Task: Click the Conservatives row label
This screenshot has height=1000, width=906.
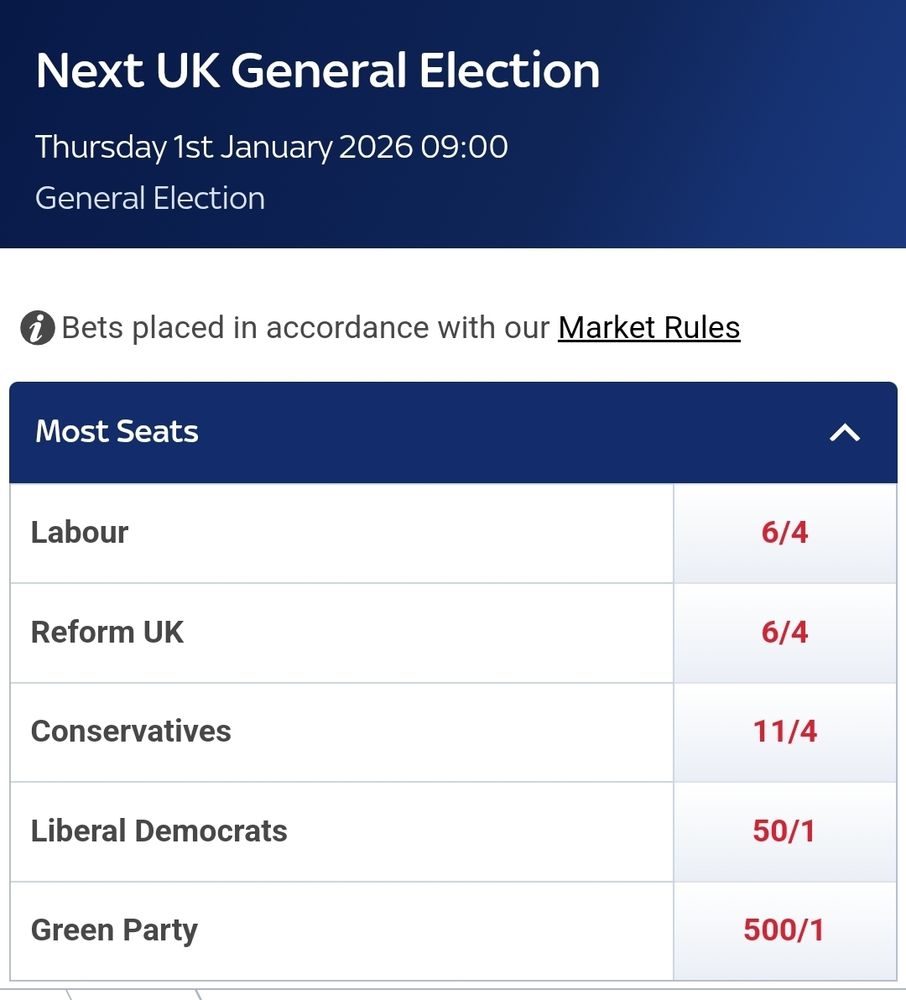Action: pos(131,732)
